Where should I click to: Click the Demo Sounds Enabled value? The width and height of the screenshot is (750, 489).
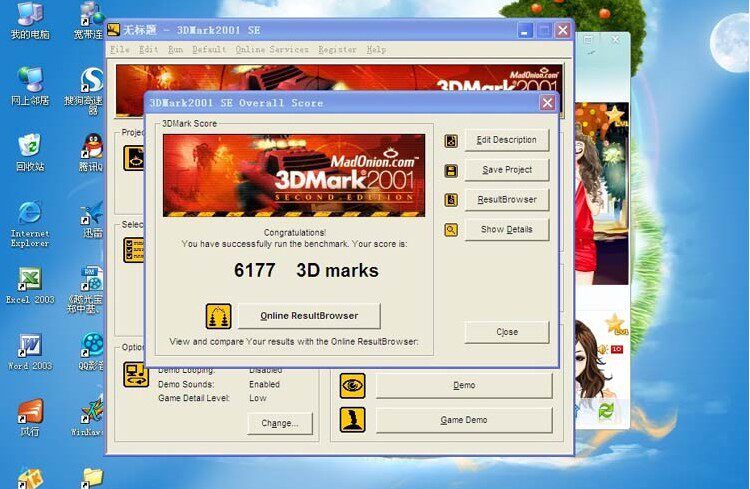pos(264,384)
